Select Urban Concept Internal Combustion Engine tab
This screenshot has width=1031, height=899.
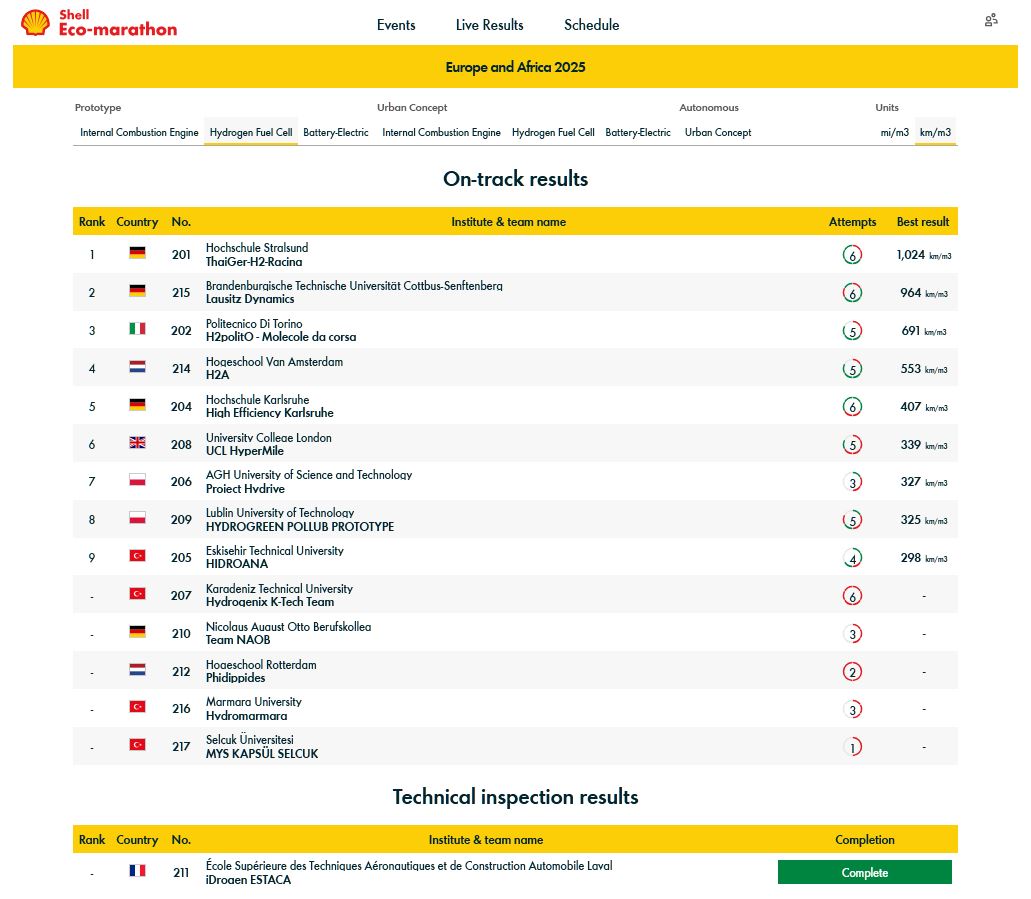pos(441,132)
